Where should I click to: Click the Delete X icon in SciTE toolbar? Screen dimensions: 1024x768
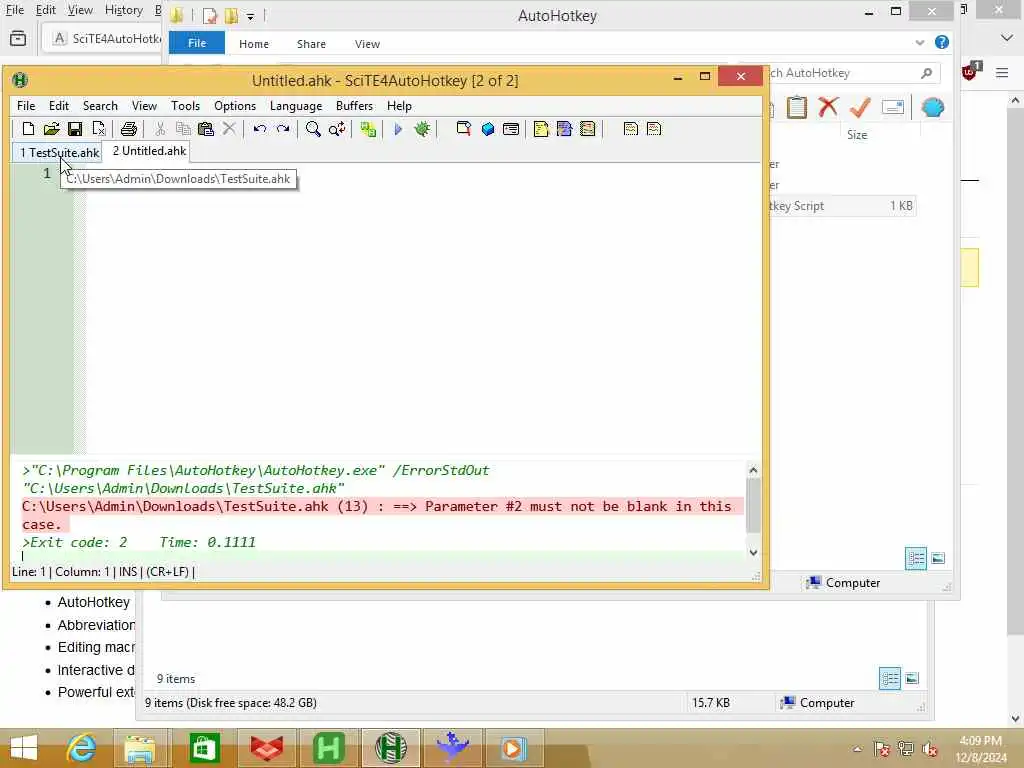tap(229, 129)
